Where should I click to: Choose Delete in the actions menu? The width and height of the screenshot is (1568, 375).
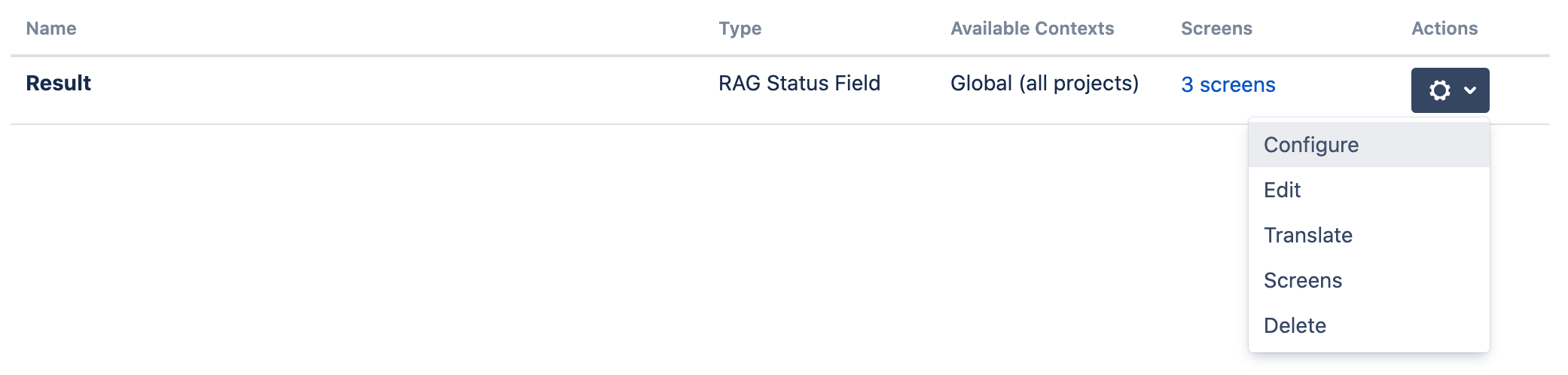[1295, 325]
